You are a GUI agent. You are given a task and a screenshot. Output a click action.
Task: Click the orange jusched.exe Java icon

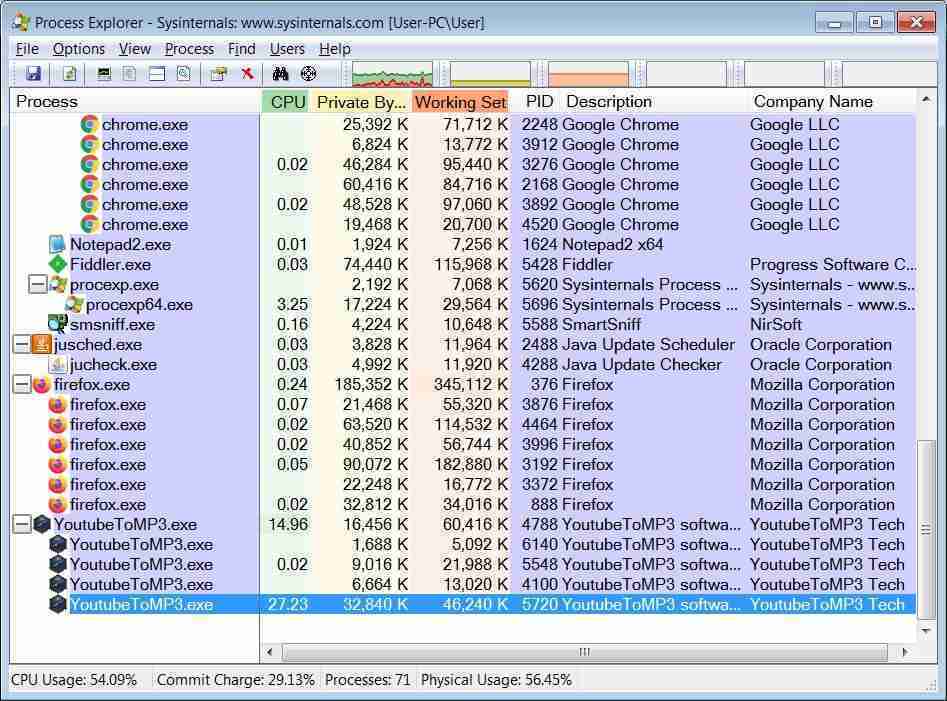(x=41, y=344)
